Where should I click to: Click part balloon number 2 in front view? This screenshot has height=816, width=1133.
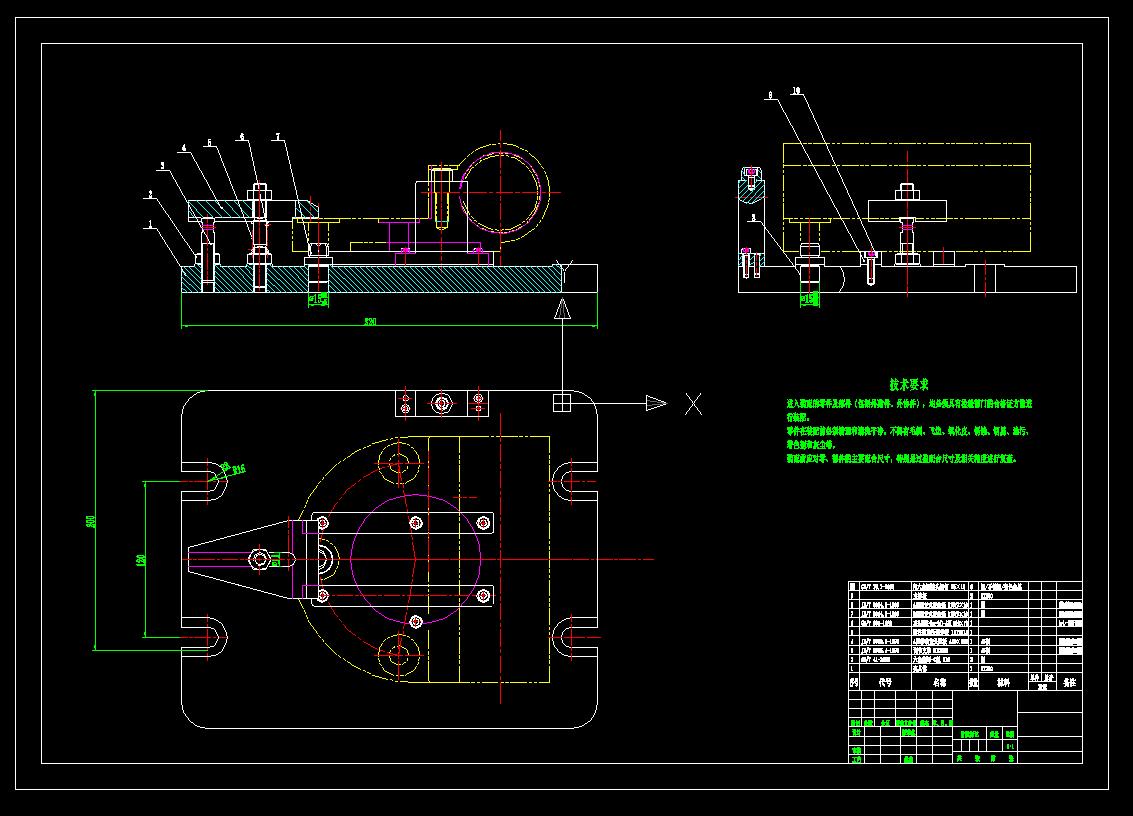pos(150,194)
